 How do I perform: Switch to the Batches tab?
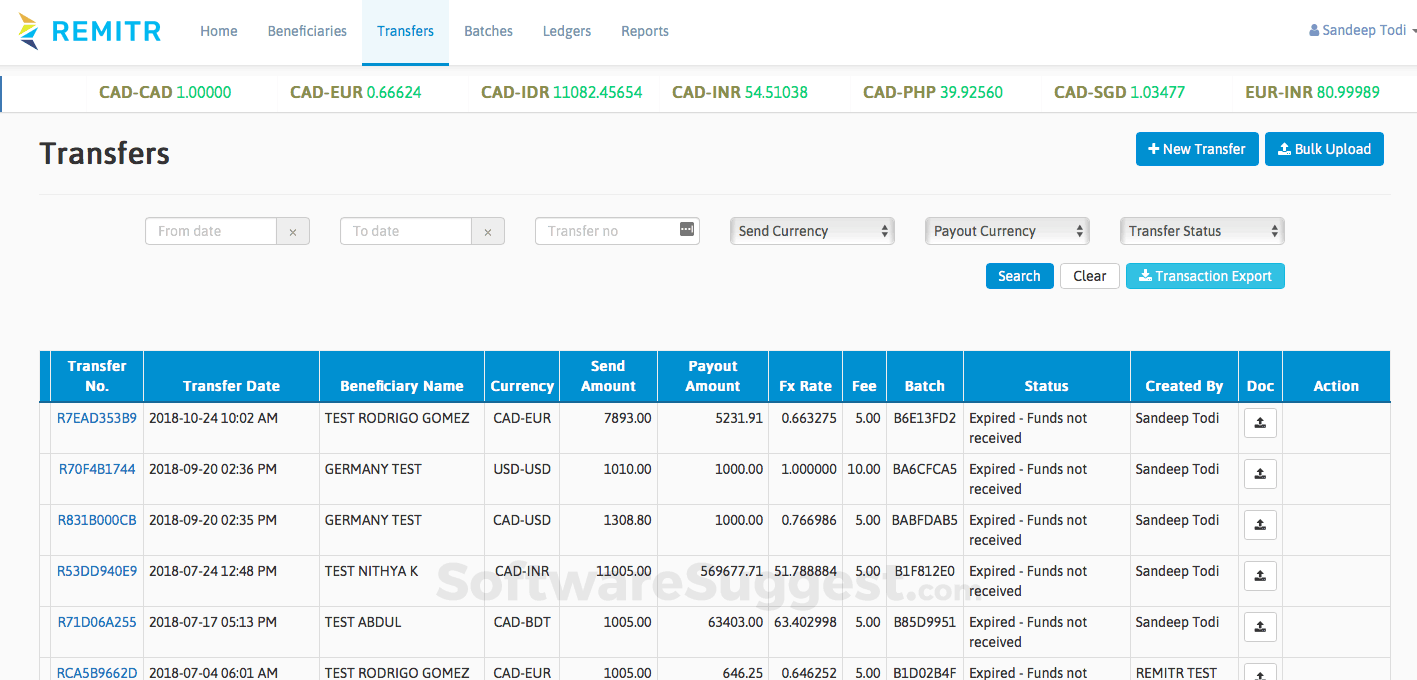pos(488,30)
